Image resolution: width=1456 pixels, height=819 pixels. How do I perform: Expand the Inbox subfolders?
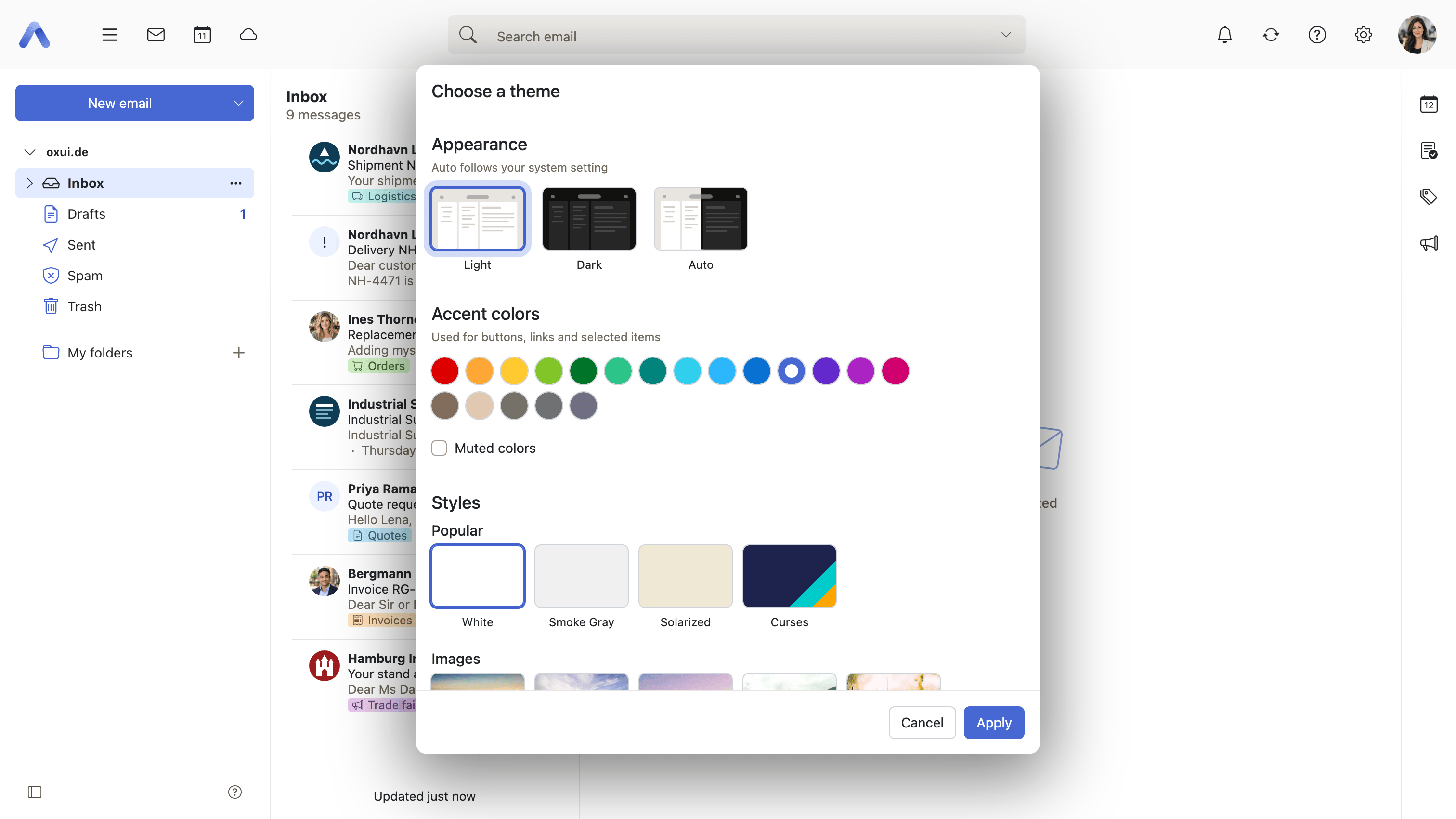pos(30,183)
